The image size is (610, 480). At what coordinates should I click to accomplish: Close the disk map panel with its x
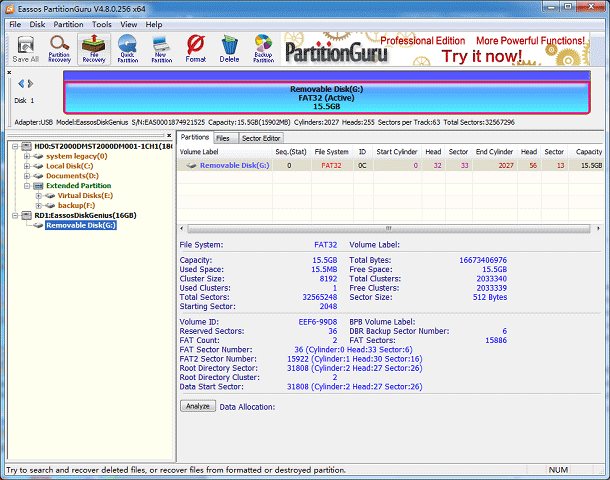9,72
